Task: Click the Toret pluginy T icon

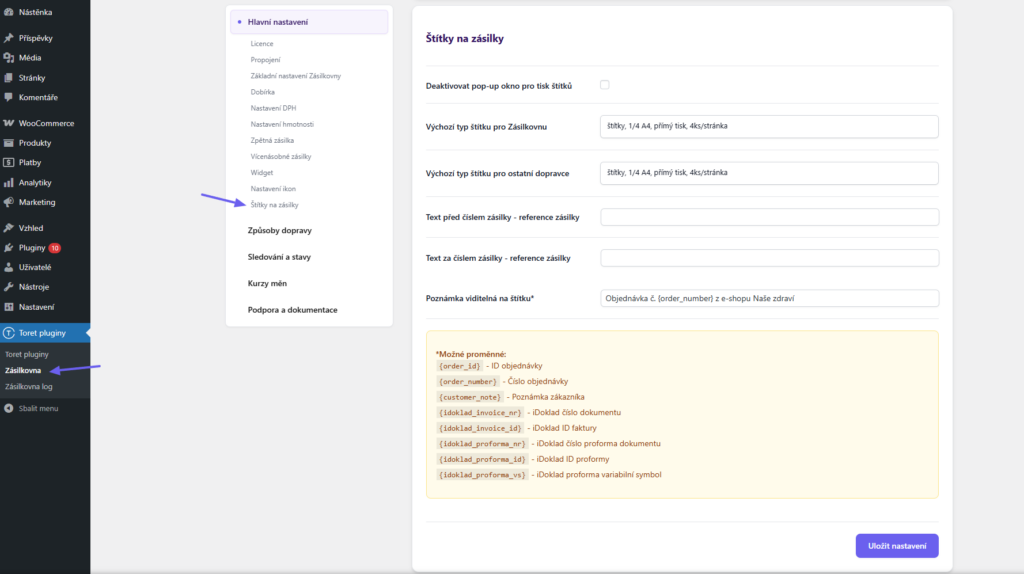Action: (8, 333)
